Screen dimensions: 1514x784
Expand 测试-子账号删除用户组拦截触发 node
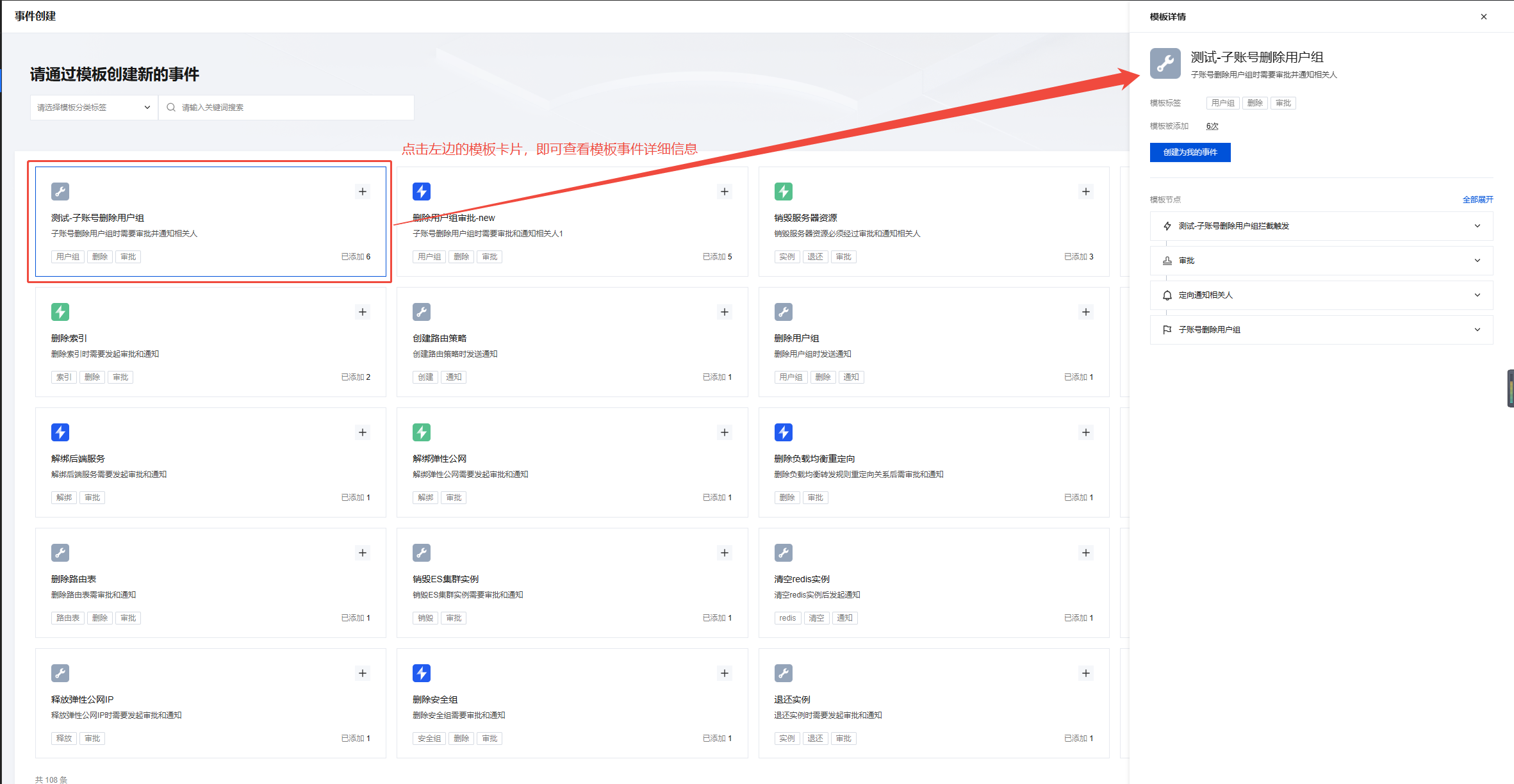[1477, 226]
